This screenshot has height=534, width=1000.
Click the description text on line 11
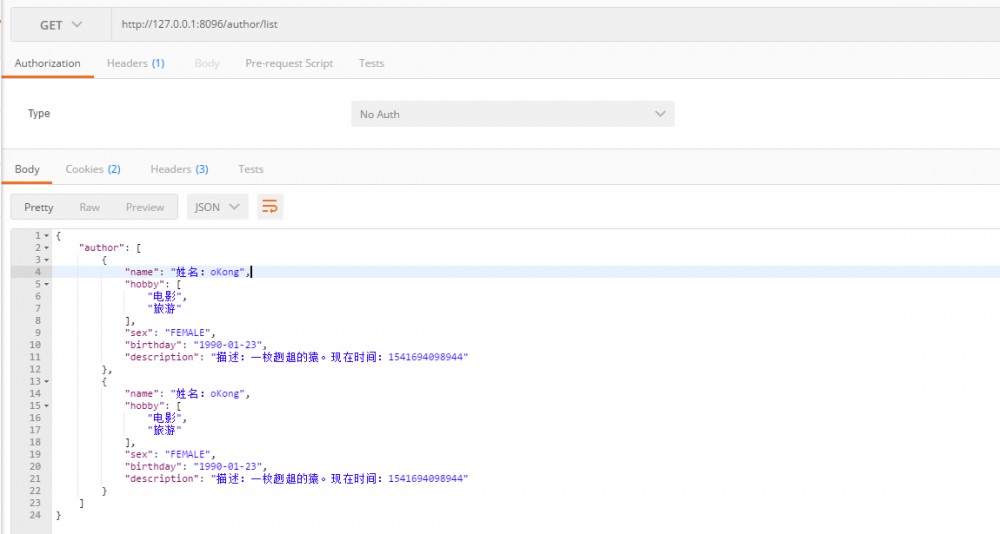coord(339,357)
